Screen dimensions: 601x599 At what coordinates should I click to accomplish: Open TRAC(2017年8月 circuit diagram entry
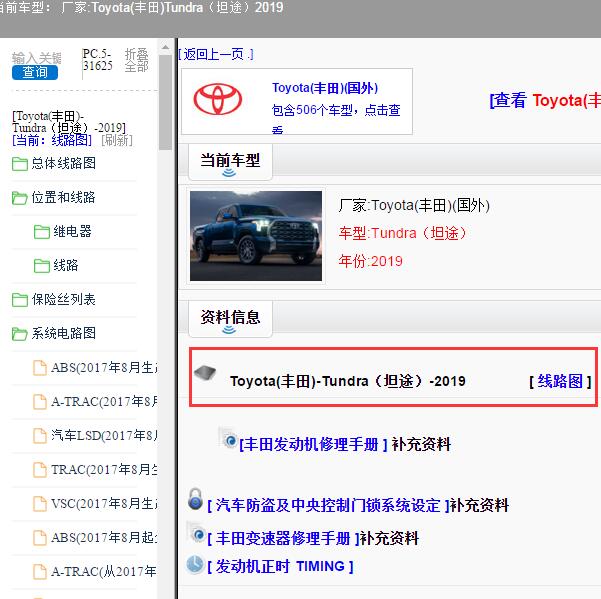coord(104,469)
